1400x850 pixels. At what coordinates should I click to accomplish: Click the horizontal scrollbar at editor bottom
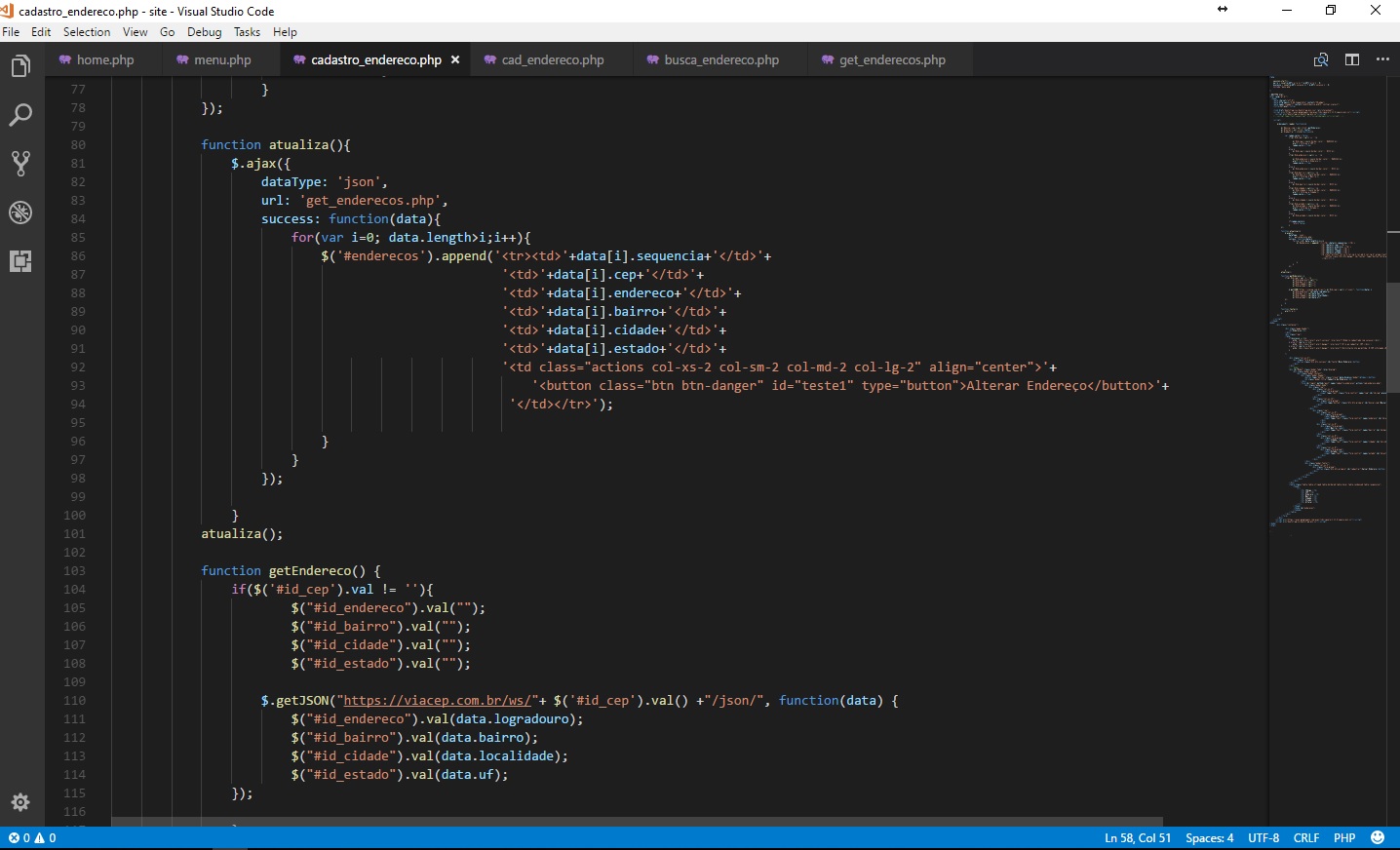click(638, 822)
